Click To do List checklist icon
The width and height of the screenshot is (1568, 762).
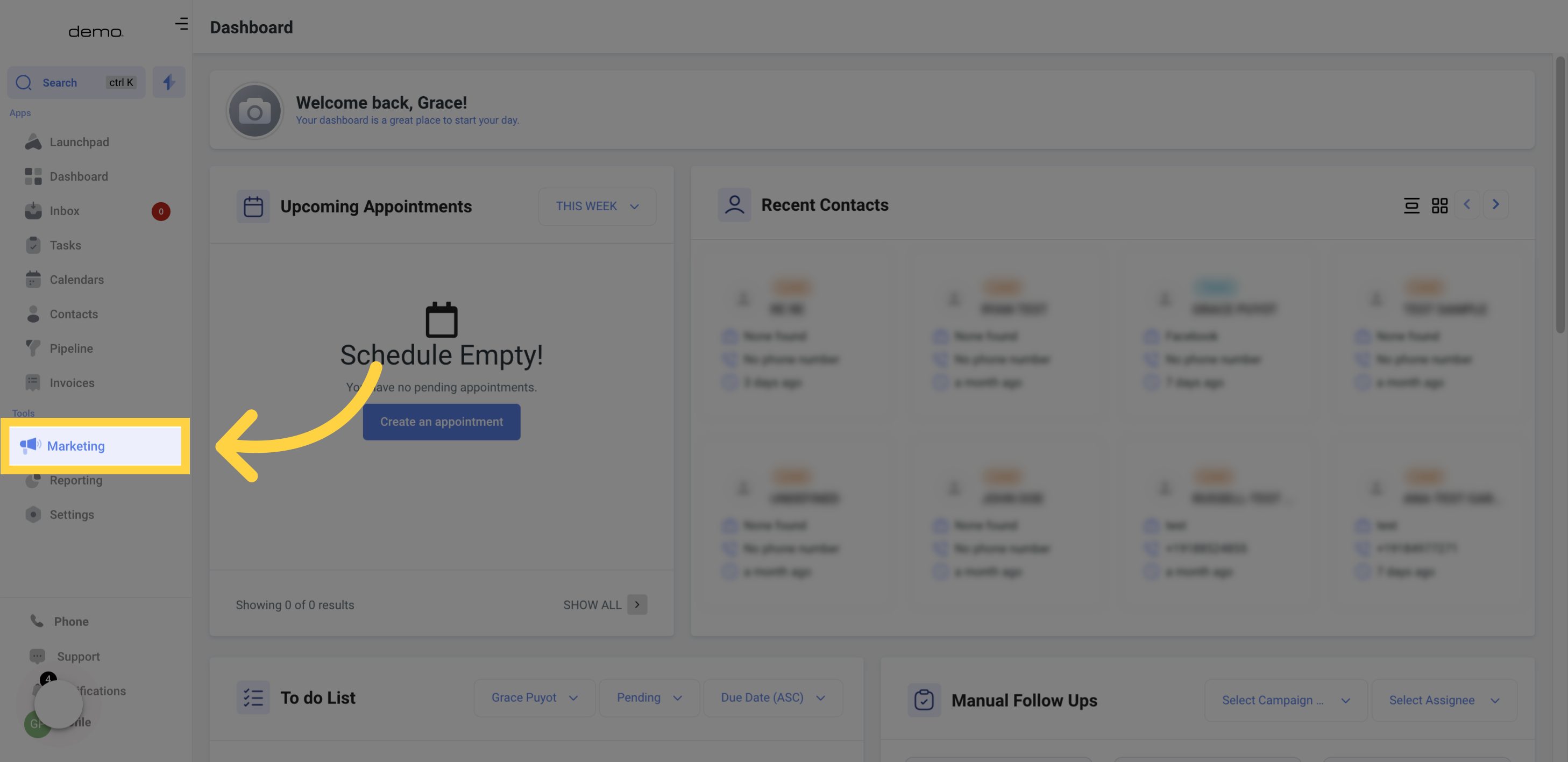253,697
